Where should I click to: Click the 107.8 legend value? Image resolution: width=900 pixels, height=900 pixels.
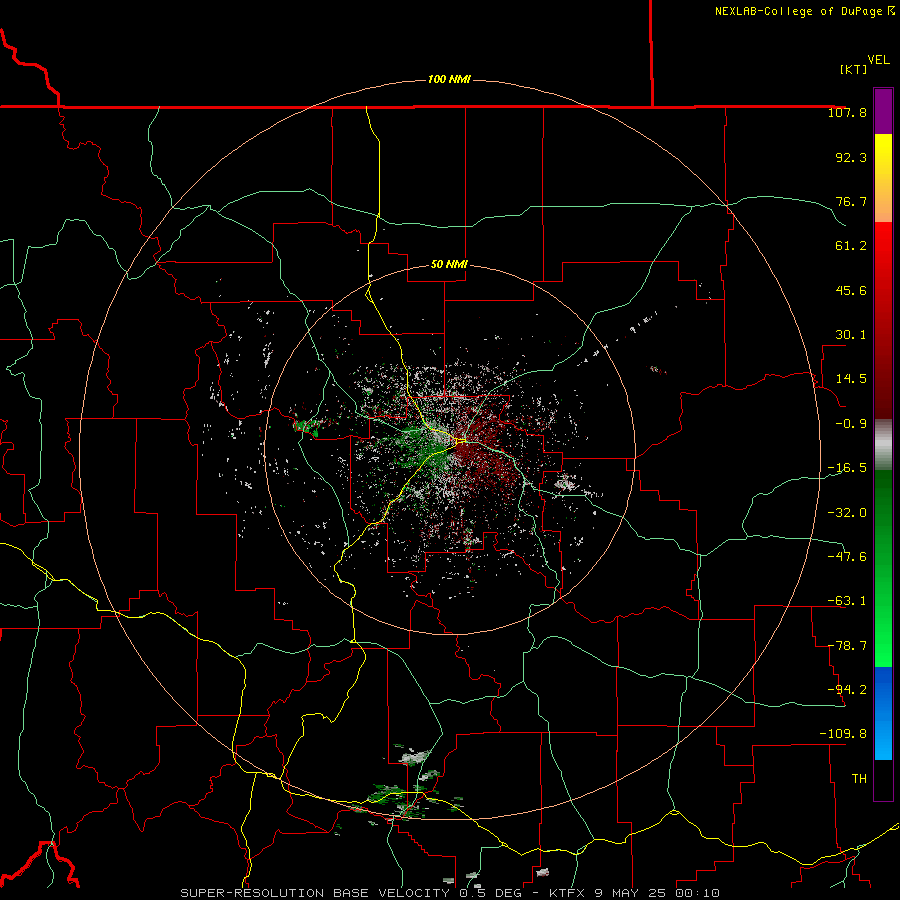coord(847,113)
